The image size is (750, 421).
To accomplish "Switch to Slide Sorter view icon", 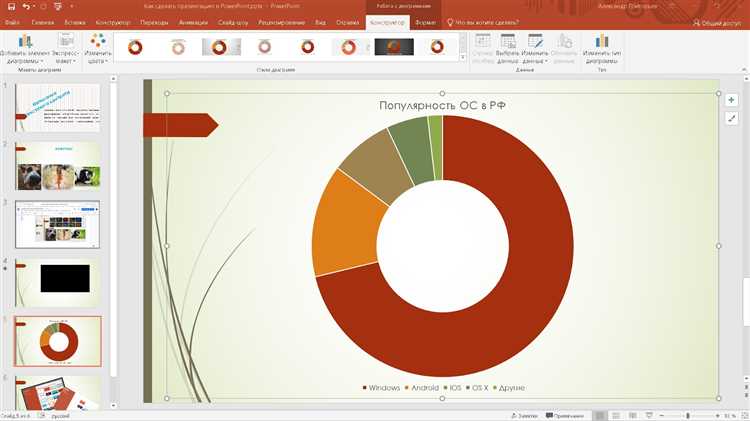I will 616,416.
